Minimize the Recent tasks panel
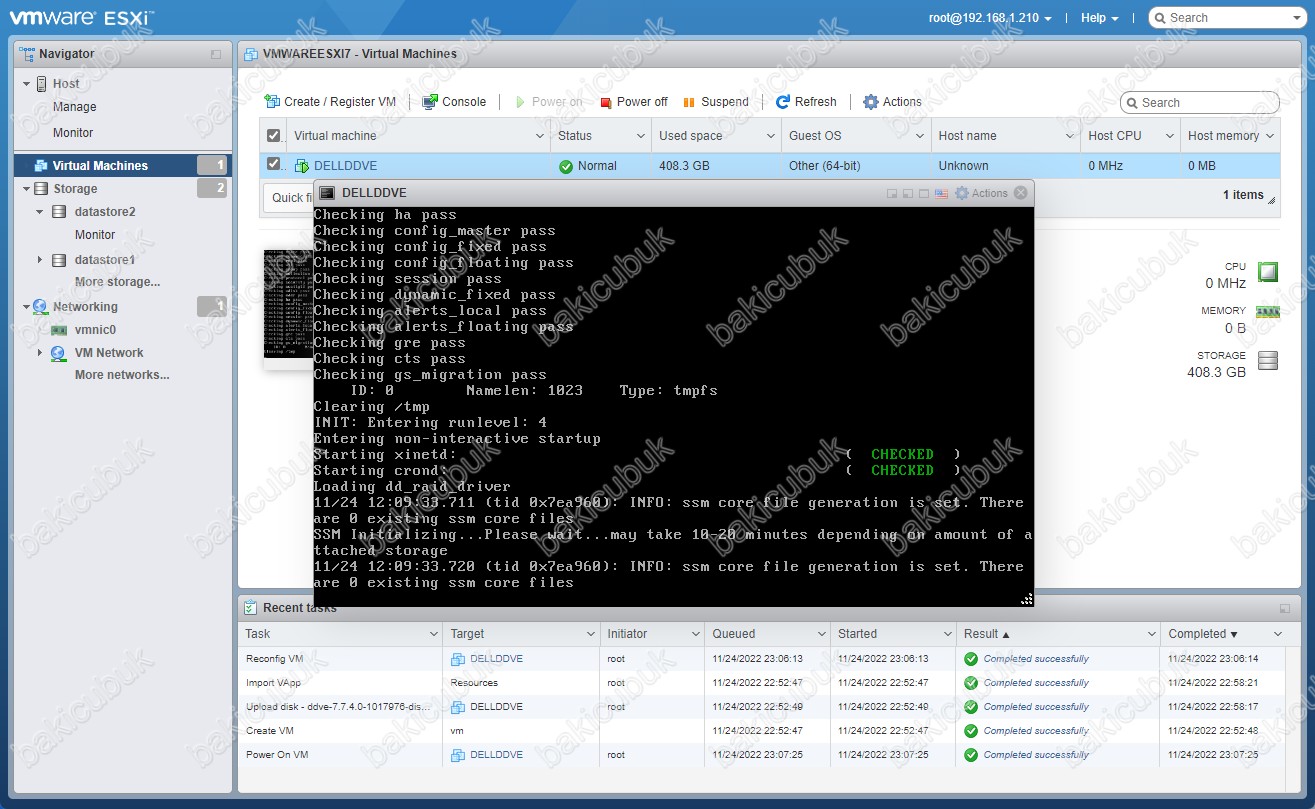Image resolution: width=1315 pixels, height=809 pixels. point(1284,608)
